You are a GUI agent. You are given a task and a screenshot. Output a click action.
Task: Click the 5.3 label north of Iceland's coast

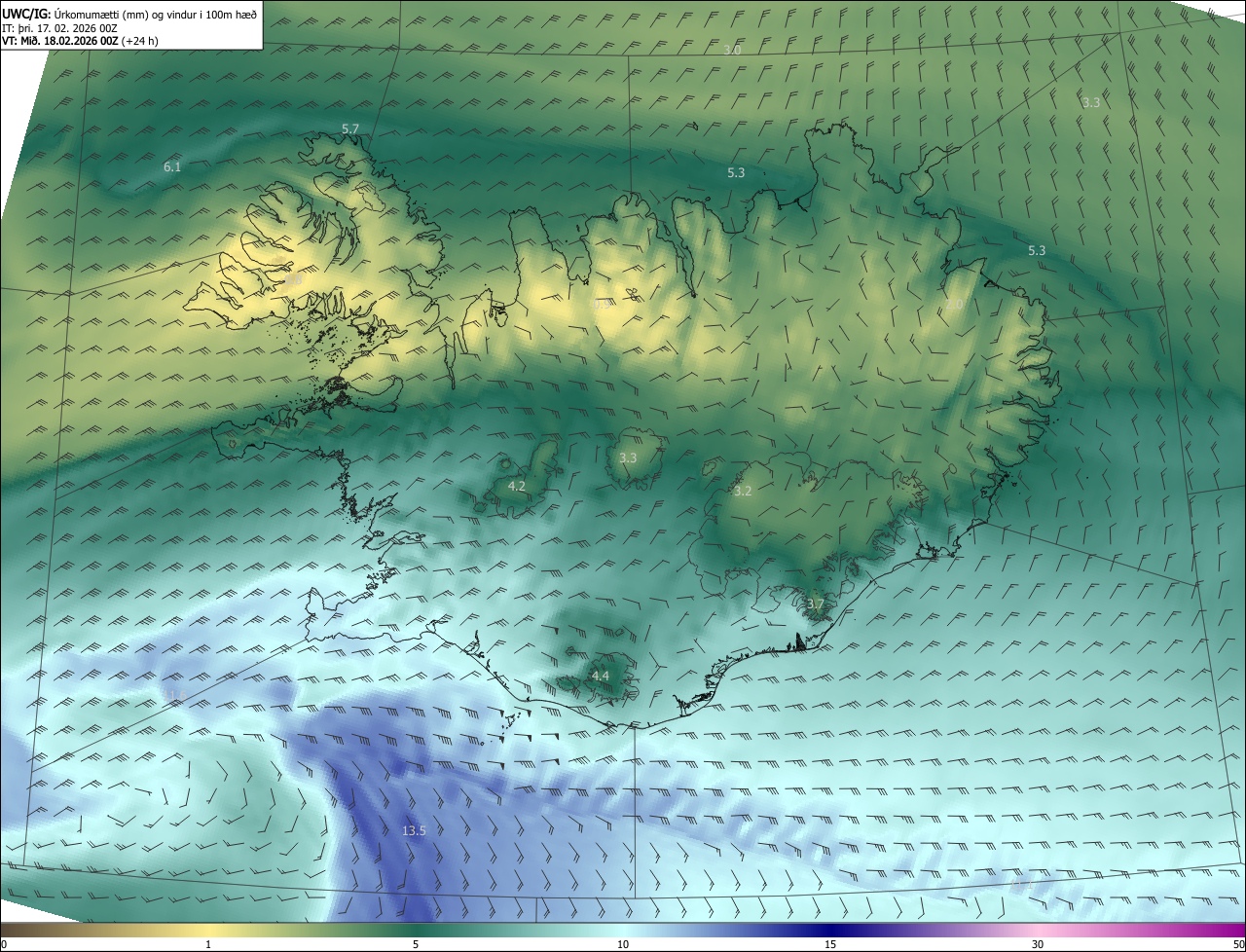click(x=736, y=172)
